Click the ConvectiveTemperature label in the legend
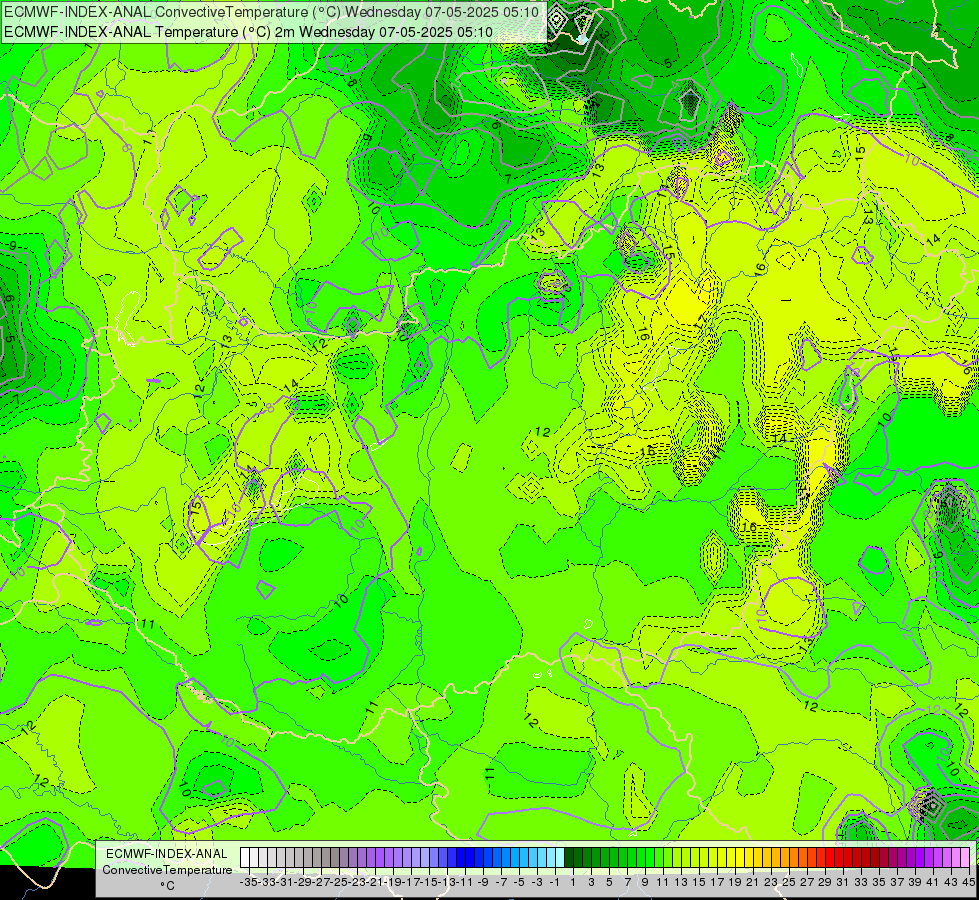 (167, 869)
